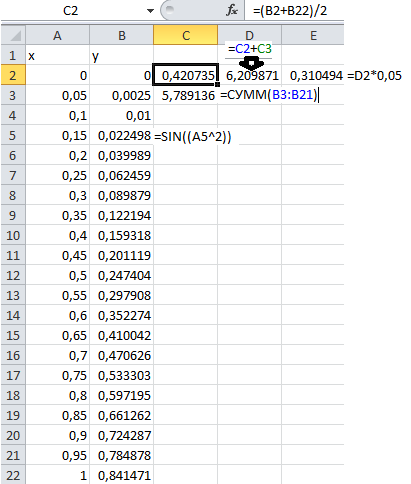The image size is (411, 484).
Task: Click the formula bar expand handle circle
Action: [170, 9]
